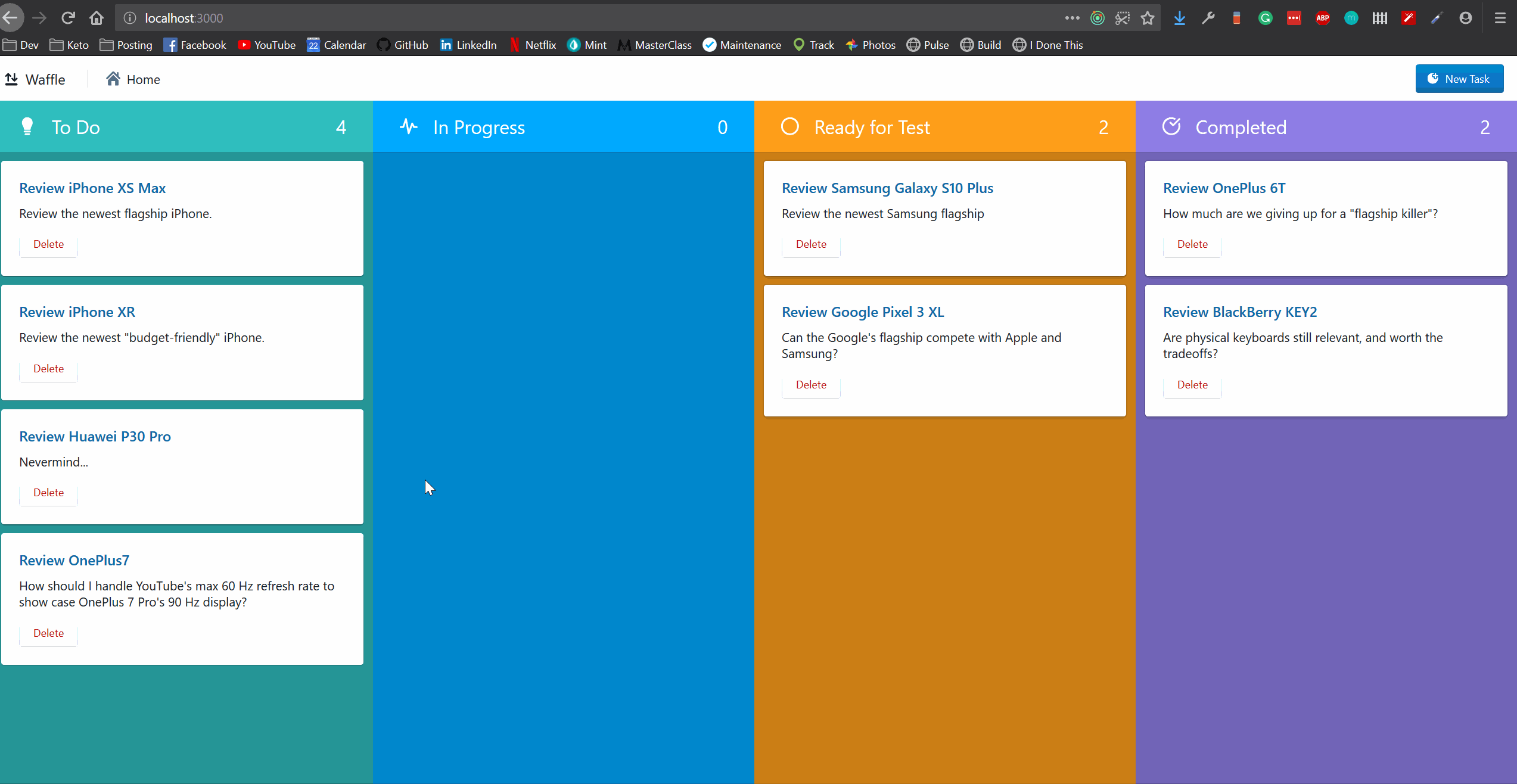Open the Grammarly extension icon
1517x784 pixels.
pyautogui.click(x=1265, y=18)
